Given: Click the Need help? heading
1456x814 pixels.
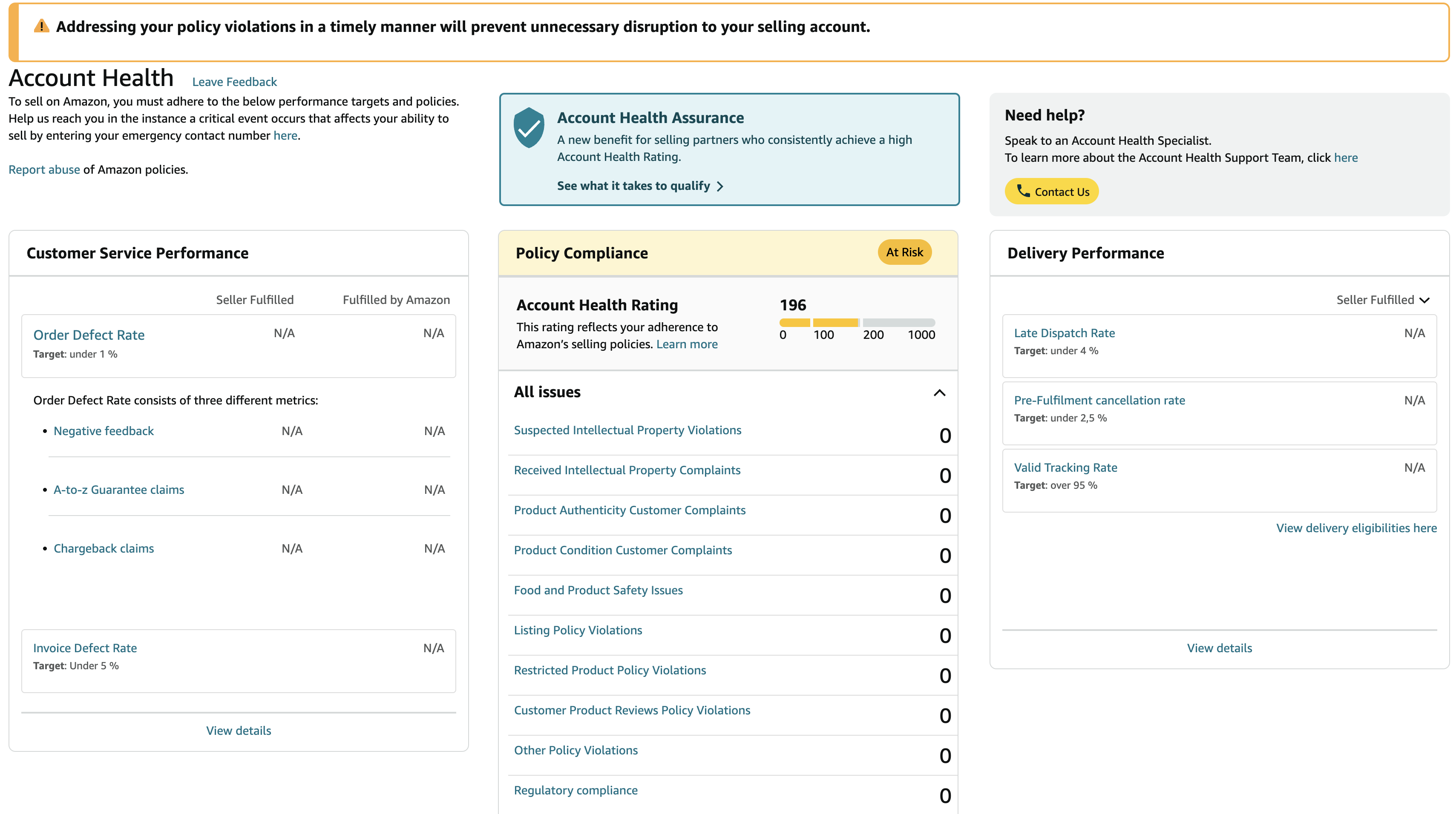Looking at the screenshot, I should point(1045,115).
